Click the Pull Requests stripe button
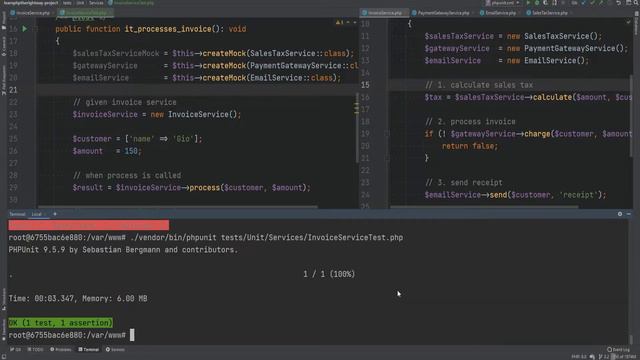Screen dimensions: 640x360 click(x=4, y=81)
